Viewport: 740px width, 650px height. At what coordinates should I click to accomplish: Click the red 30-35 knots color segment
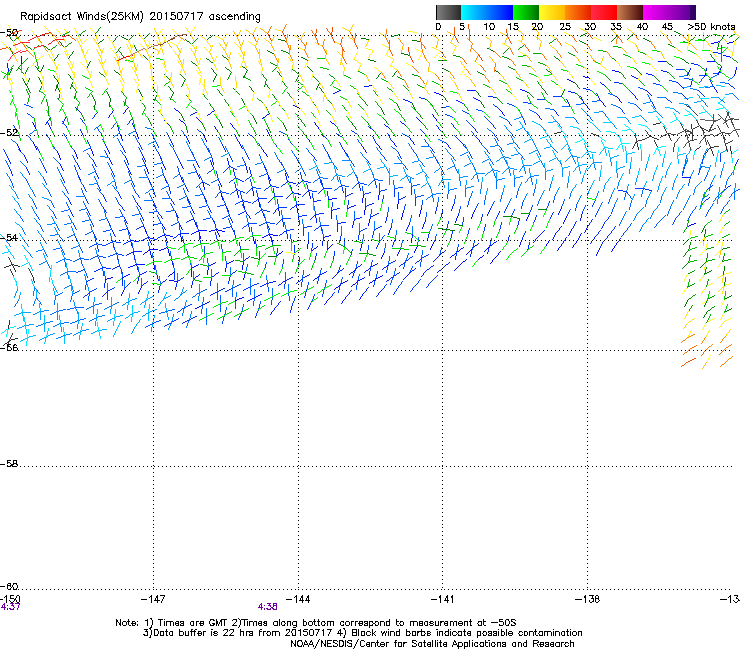604,12
